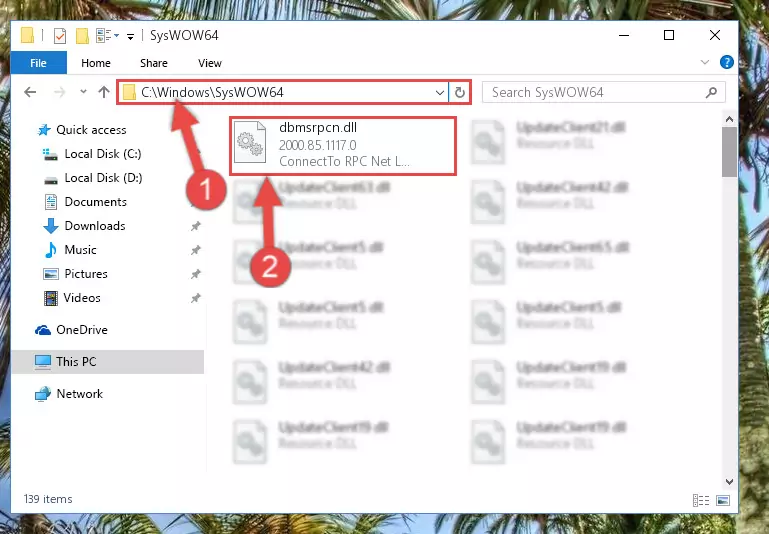Open the File menu

[x=38, y=63]
